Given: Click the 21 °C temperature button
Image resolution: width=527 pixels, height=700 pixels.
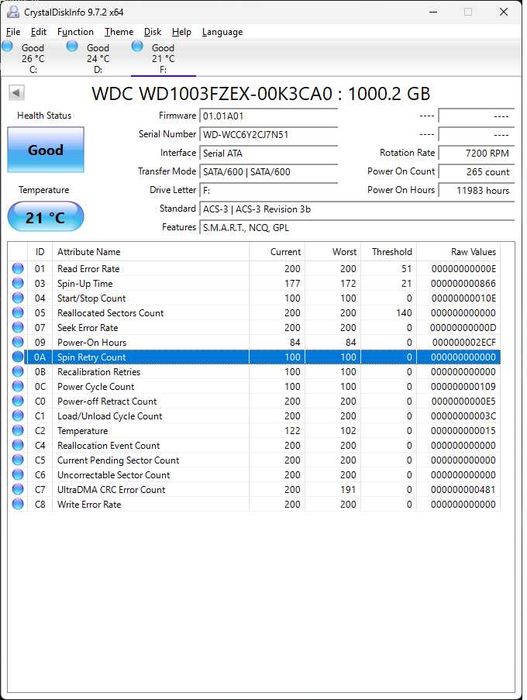Looking at the screenshot, I should 46,217.
